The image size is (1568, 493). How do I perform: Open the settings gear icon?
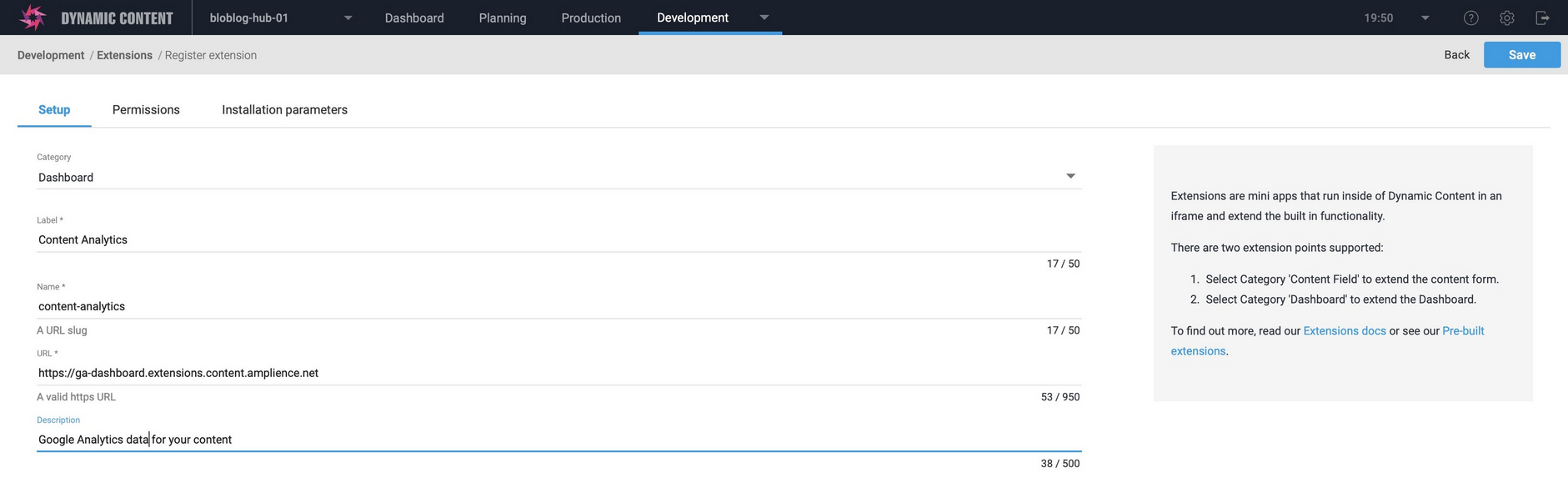tap(1506, 18)
